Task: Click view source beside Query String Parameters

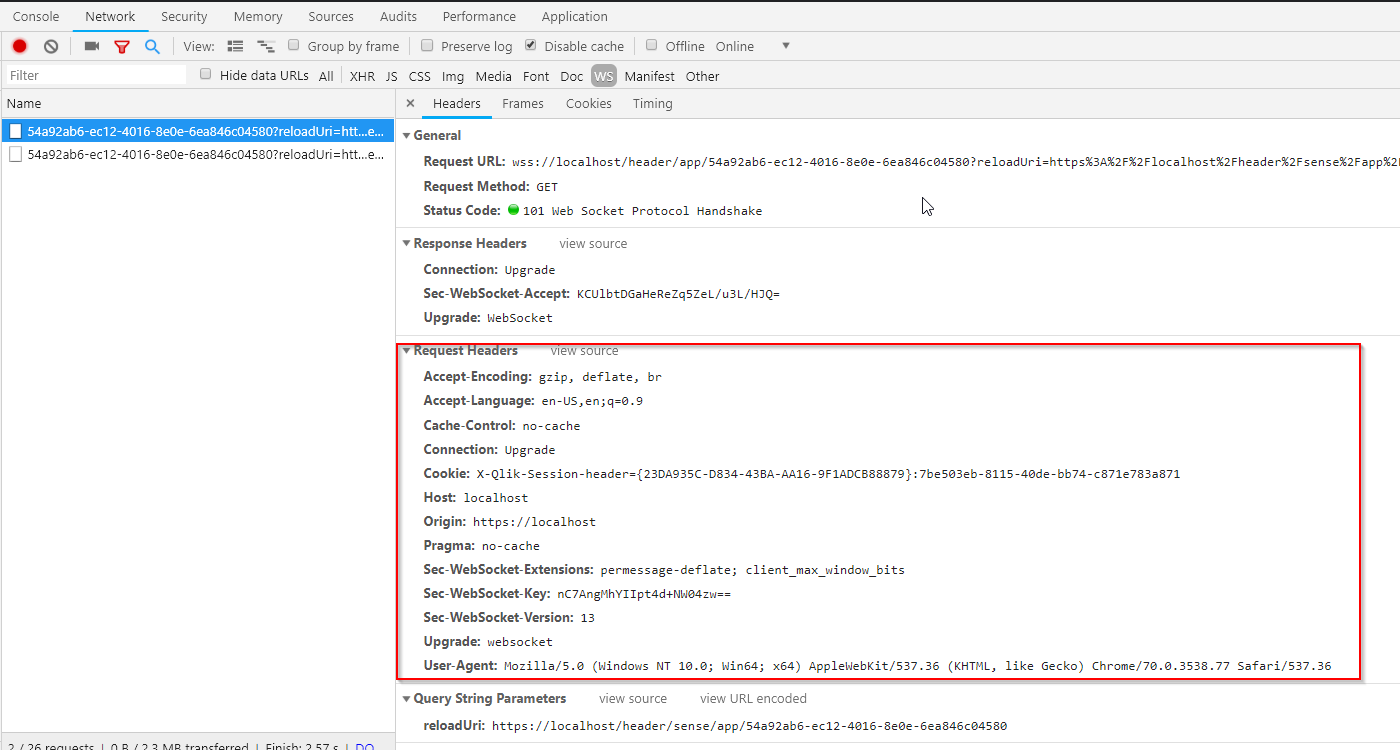Action: (x=633, y=699)
